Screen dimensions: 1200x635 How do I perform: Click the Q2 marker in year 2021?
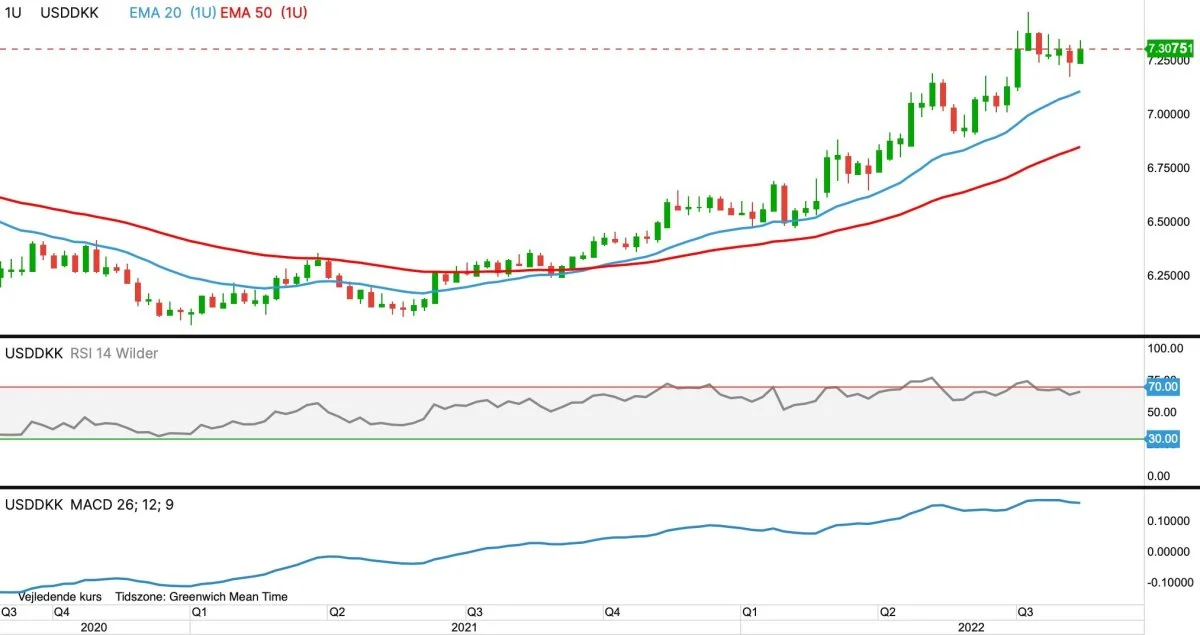(x=337, y=611)
